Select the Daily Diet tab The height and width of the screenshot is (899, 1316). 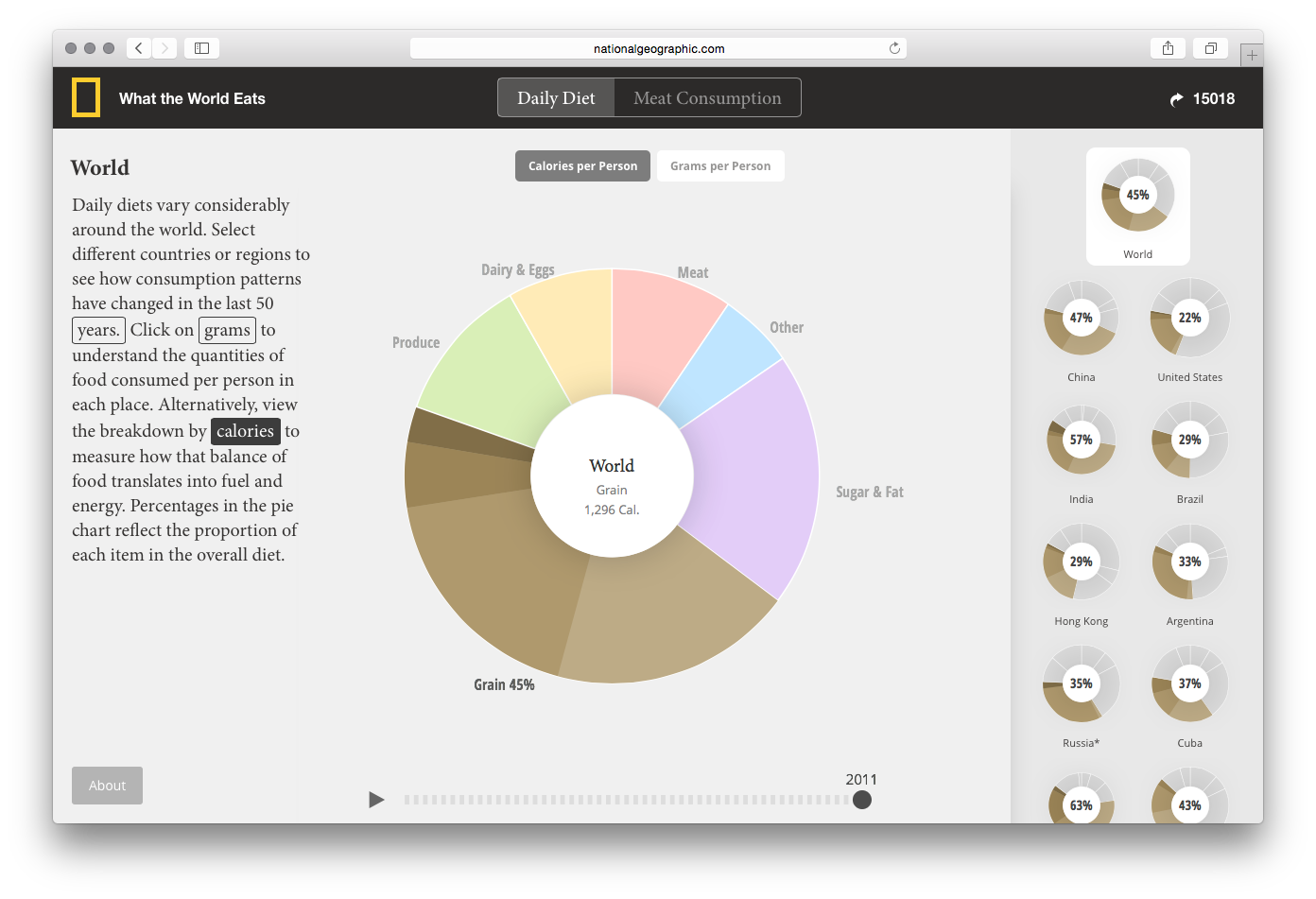[556, 98]
